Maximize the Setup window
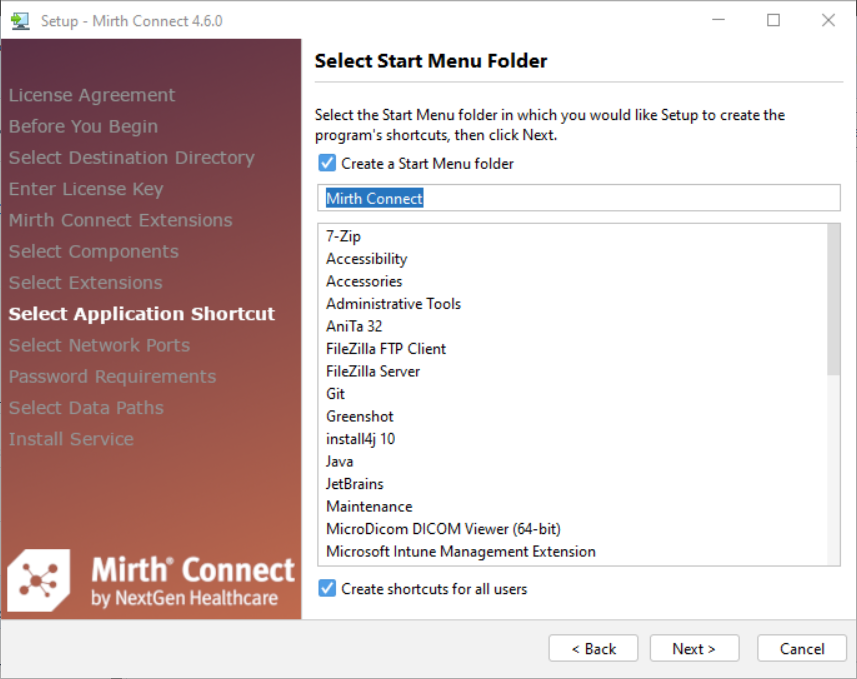This screenshot has width=857, height=679. [773, 20]
